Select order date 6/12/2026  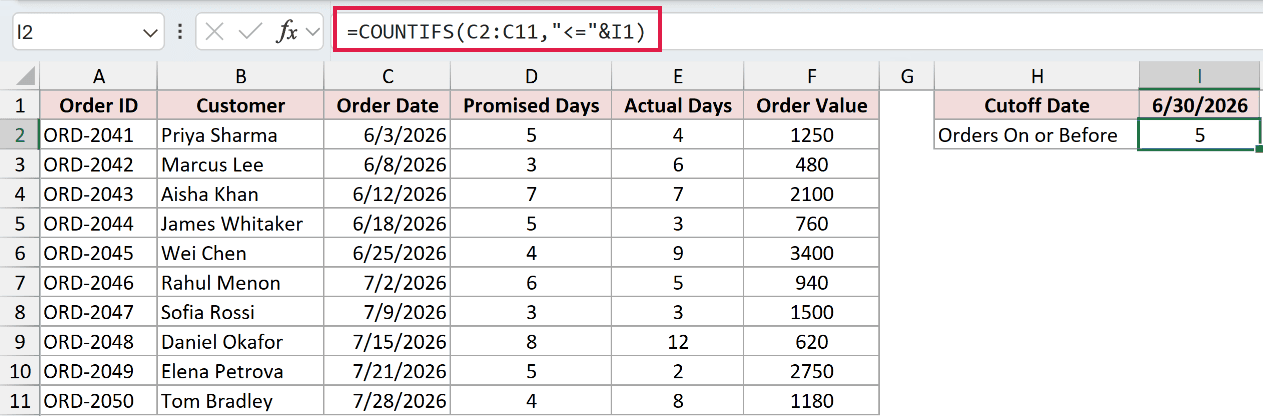coord(387,194)
